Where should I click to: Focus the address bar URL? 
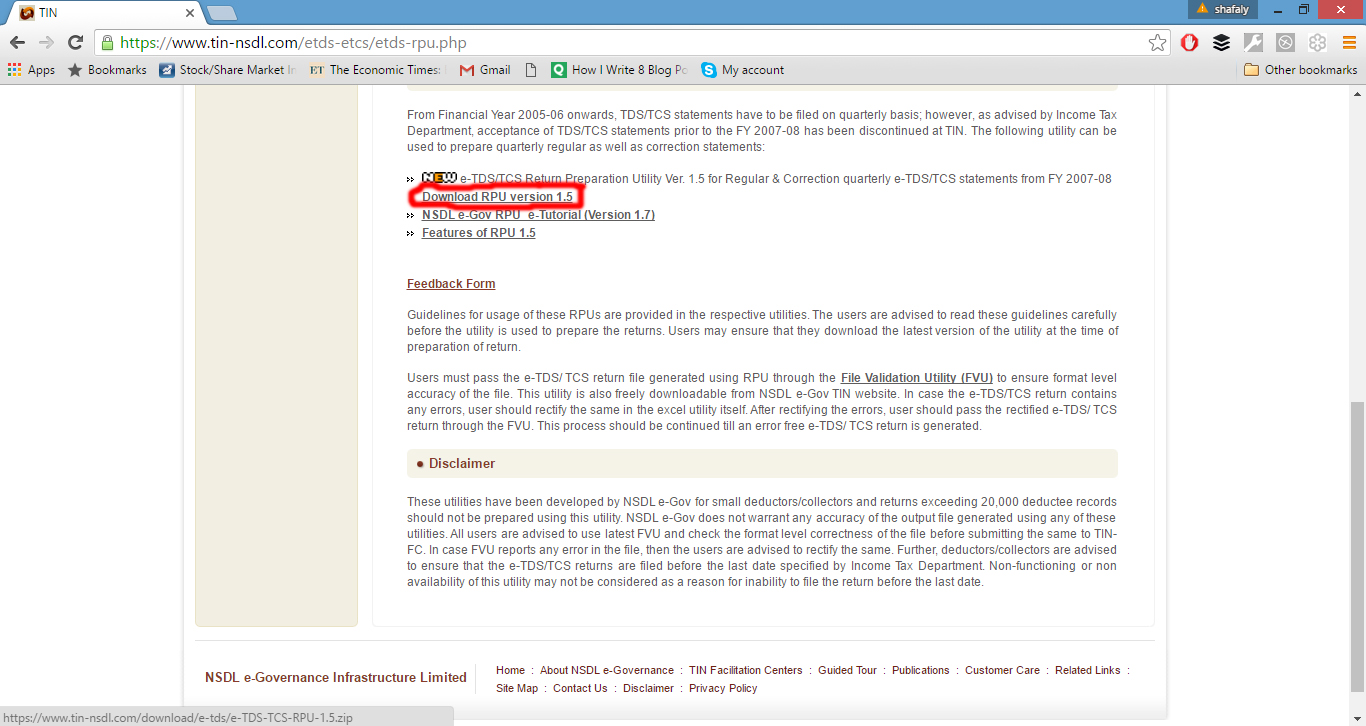pos(630,43)
